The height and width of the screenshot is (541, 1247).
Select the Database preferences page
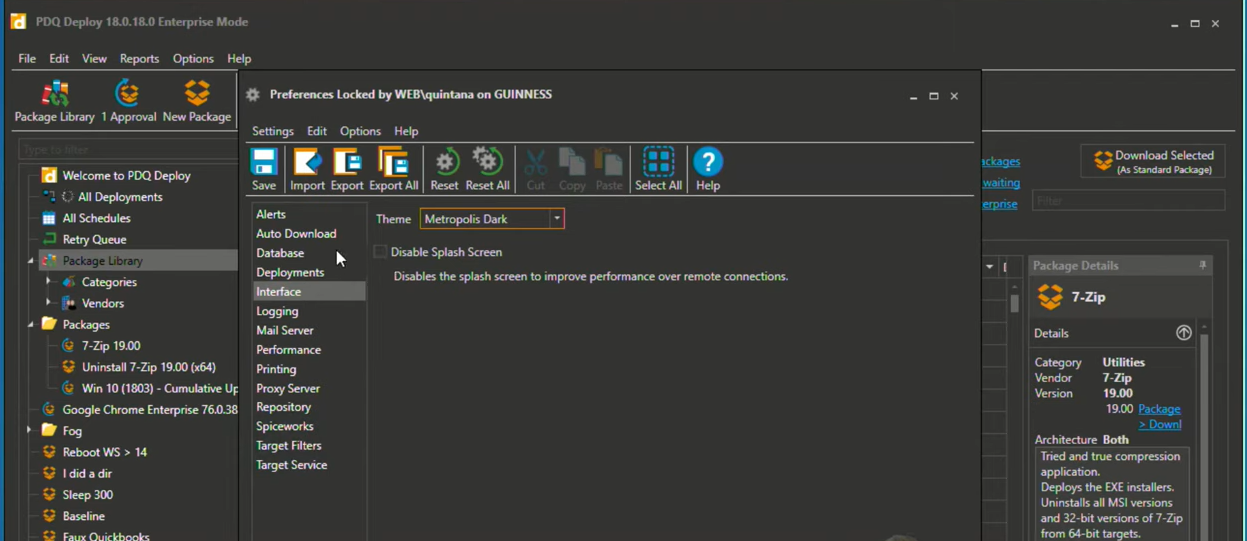click(280, 253)
